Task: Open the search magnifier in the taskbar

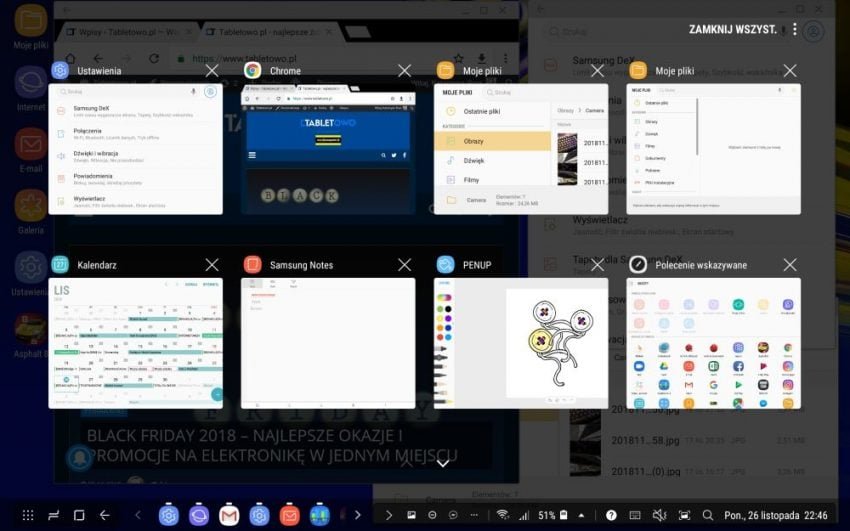Action: pos(707,515)
